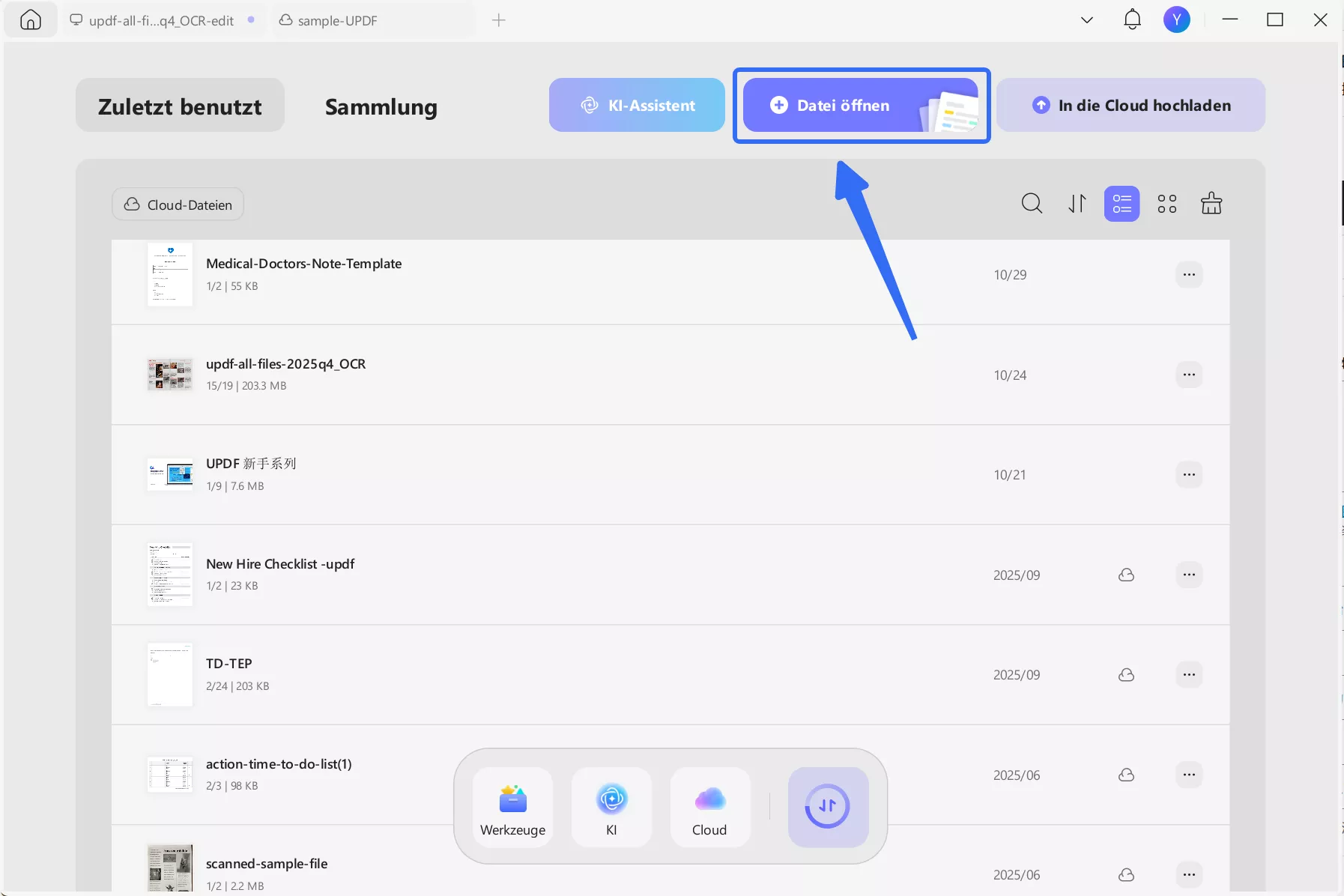Open more options for Medical-Doctors-Note-Template
1344x896 pixels.
click(x=1189, y=275)
